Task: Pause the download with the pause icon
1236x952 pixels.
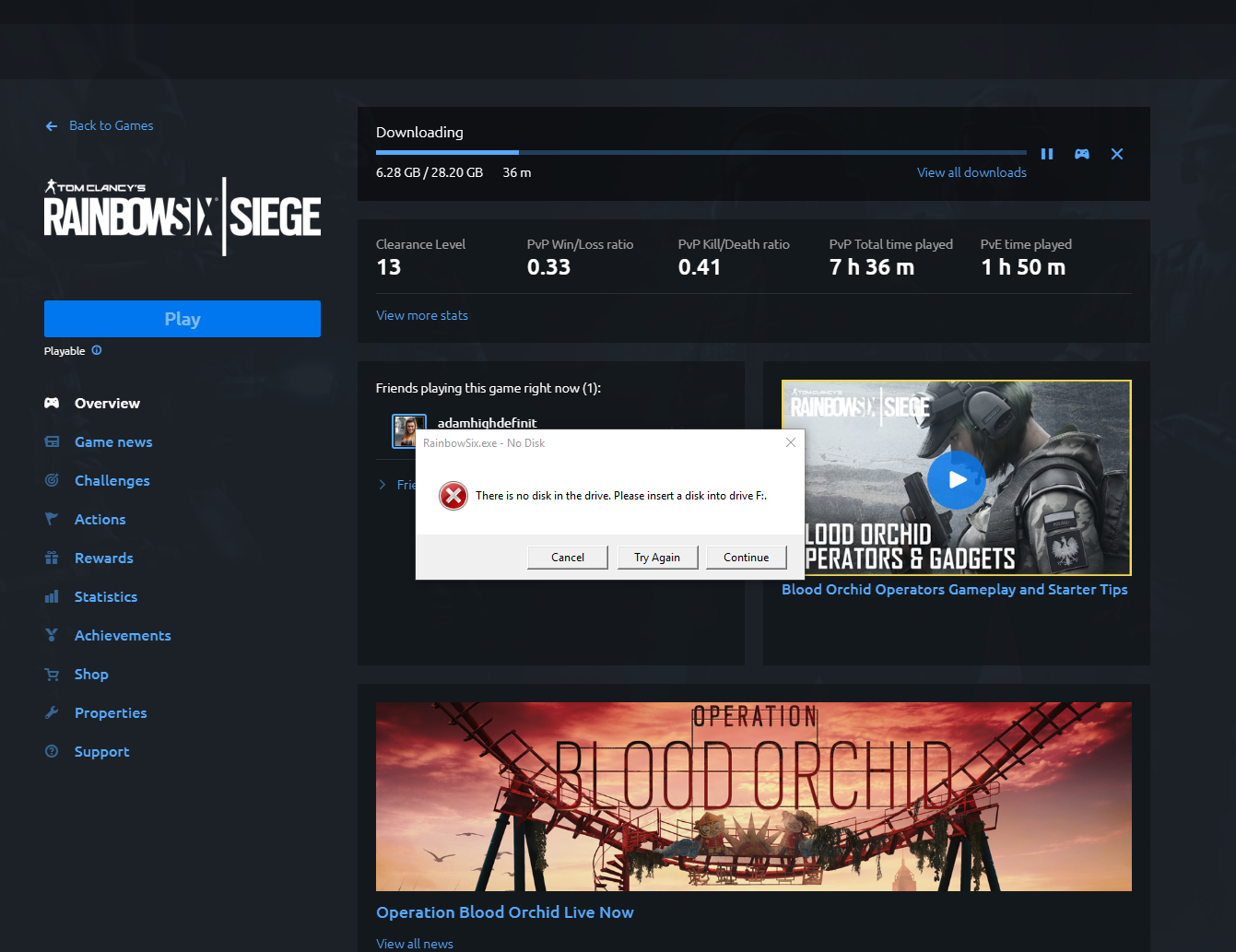Action: point(1047,154)
